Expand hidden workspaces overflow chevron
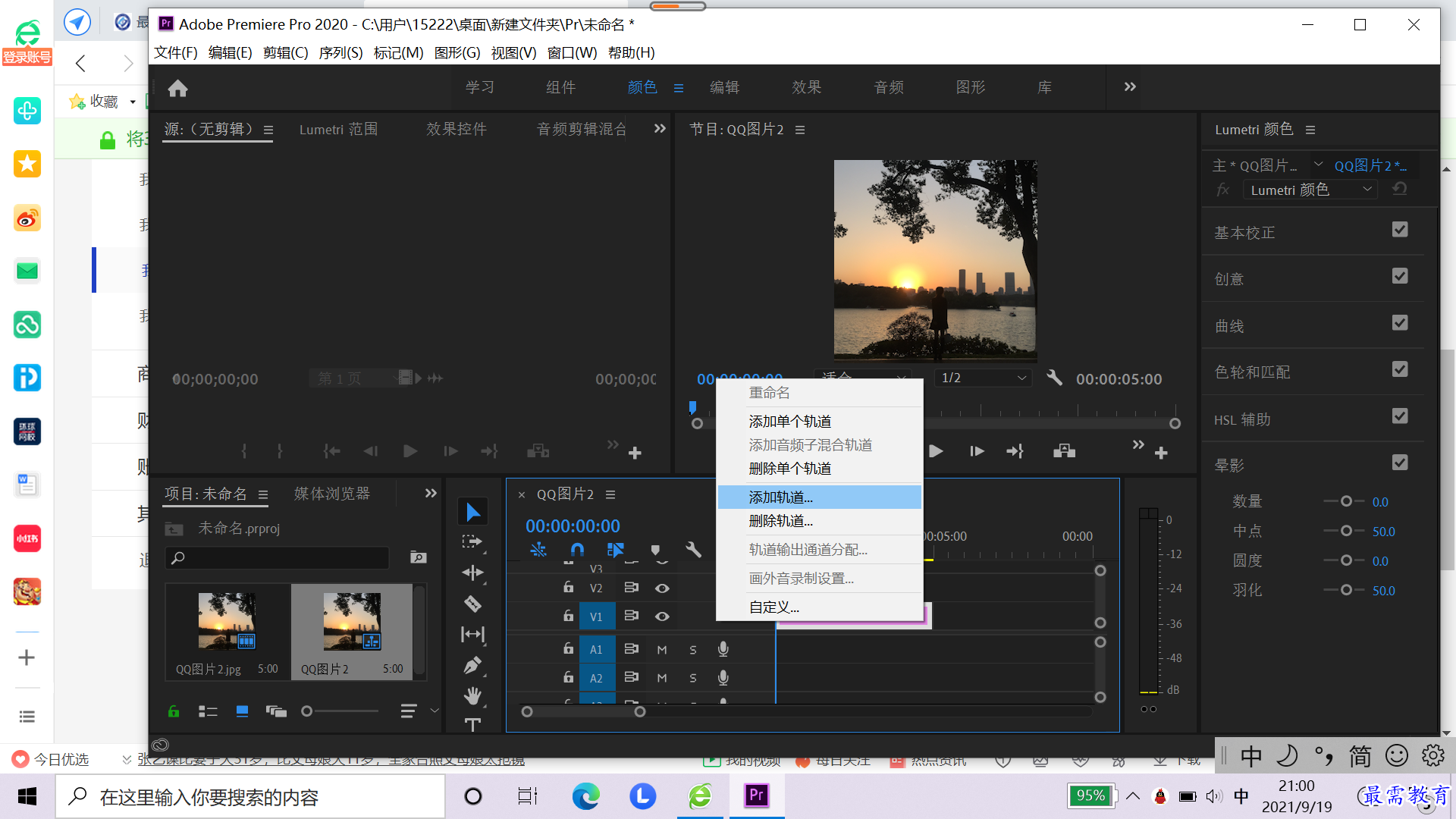 pyautogui.click(x=1130, y=87)
